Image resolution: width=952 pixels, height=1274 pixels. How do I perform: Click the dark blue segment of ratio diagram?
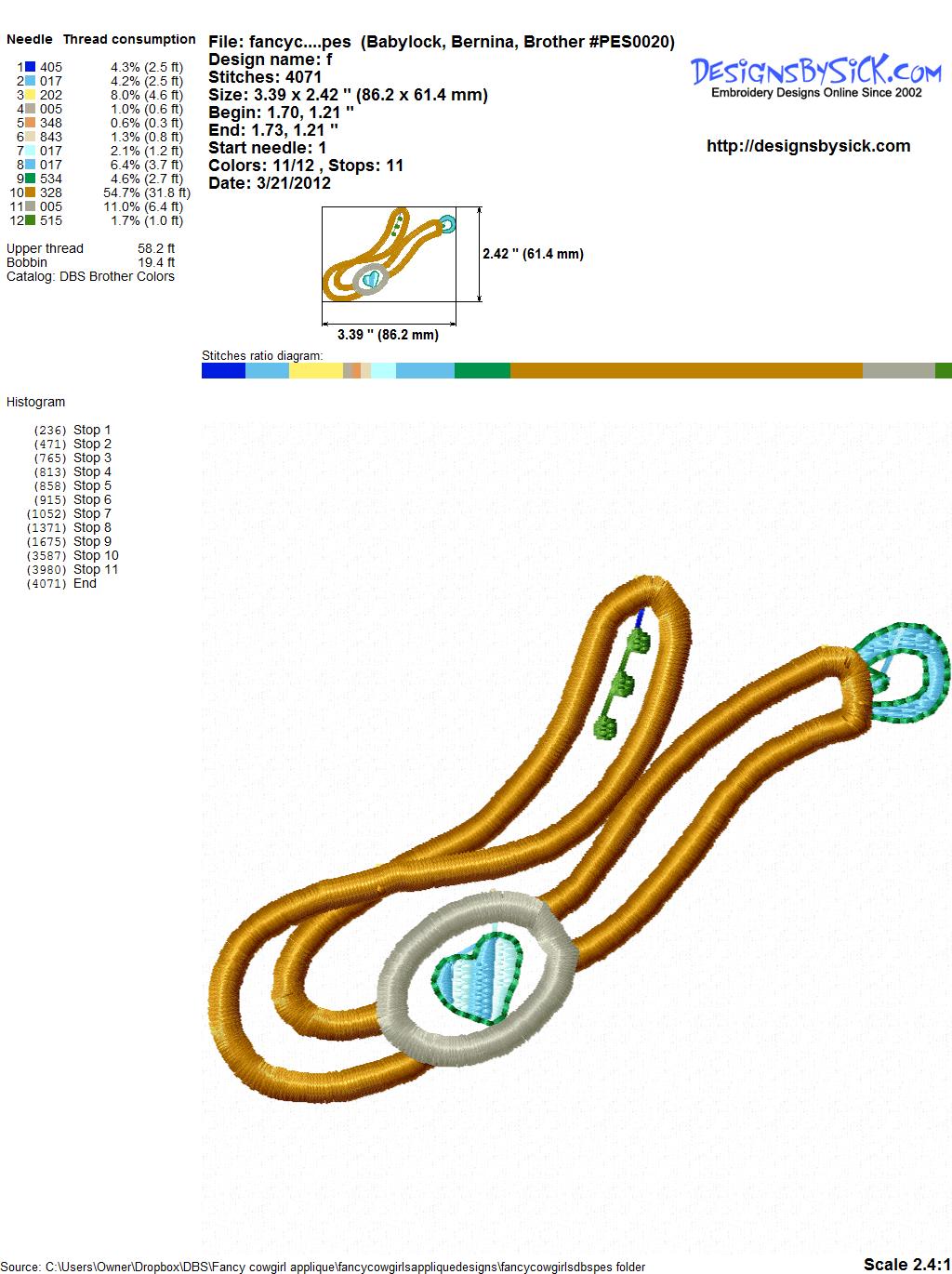223,371
